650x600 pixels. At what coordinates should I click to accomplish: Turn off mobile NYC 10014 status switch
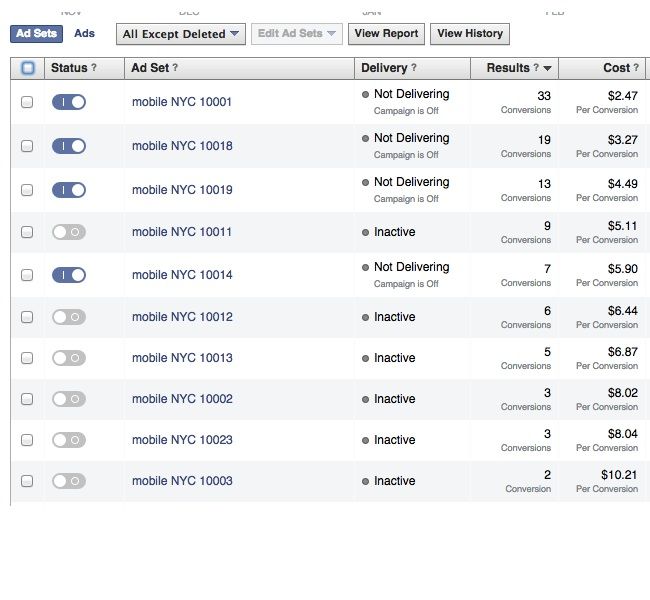point(69,275)
